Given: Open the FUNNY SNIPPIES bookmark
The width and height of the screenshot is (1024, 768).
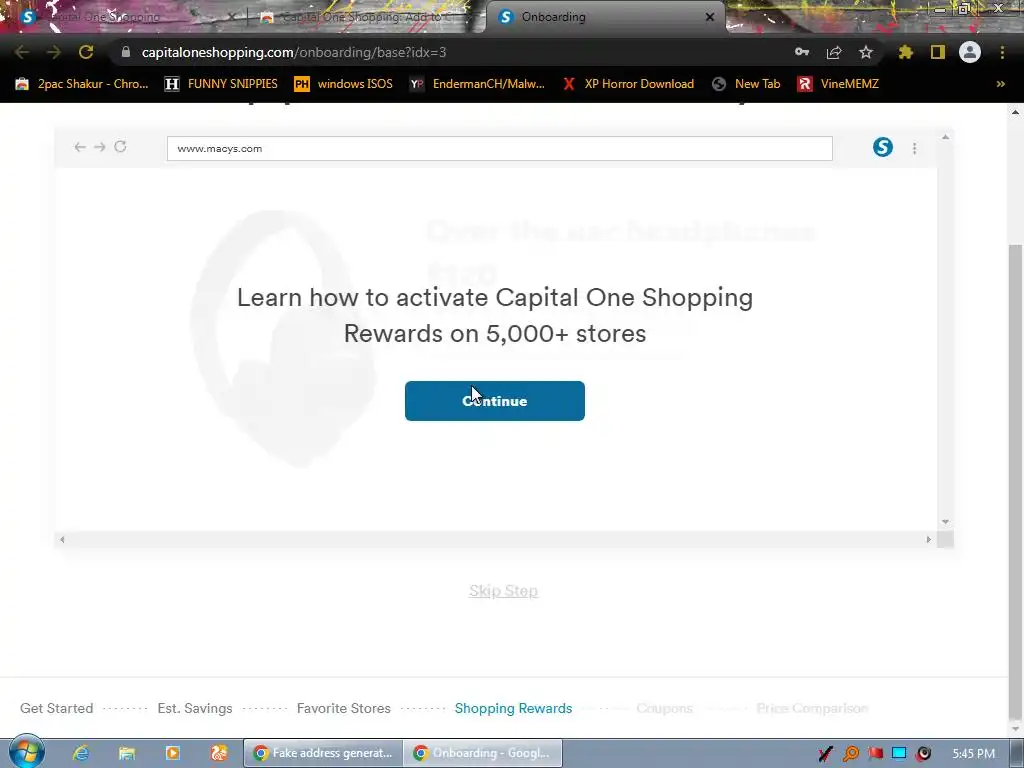Looking at the screenshot, I should pos(221,84).
